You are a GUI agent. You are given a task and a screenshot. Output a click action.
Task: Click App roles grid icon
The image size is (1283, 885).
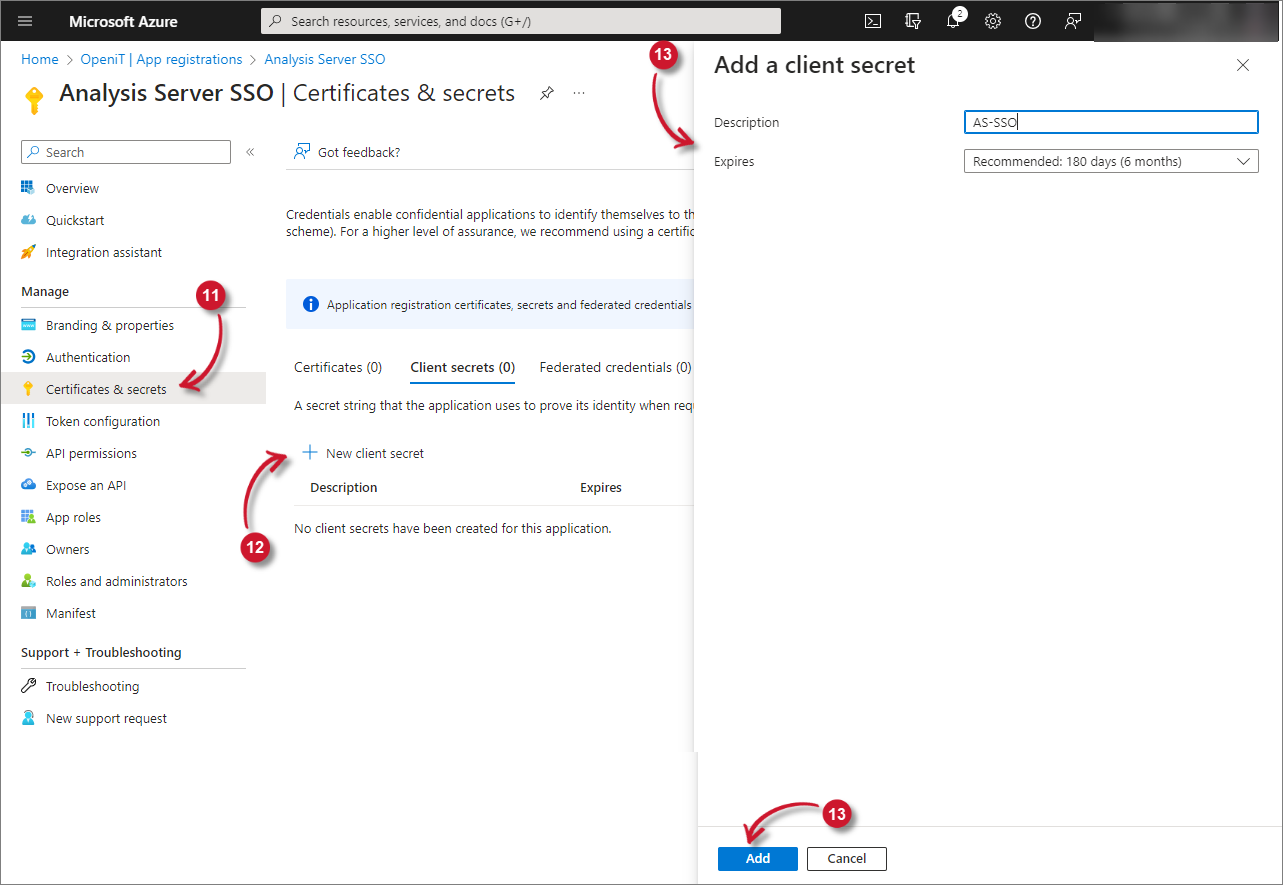point(28,517)
